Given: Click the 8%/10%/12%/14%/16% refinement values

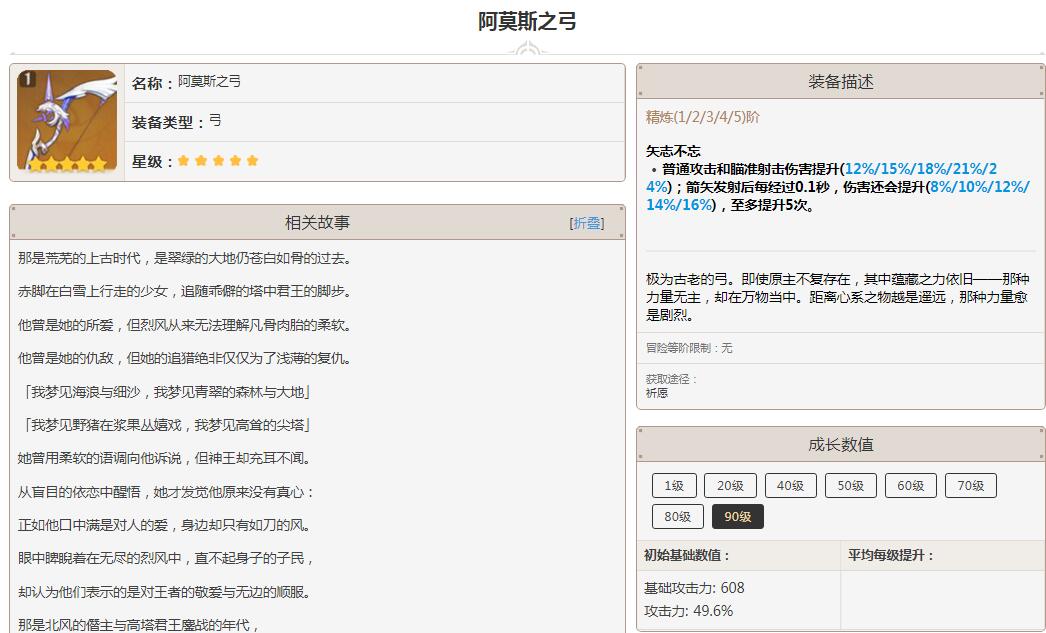Looking at the screenshot, I should 838,196.
